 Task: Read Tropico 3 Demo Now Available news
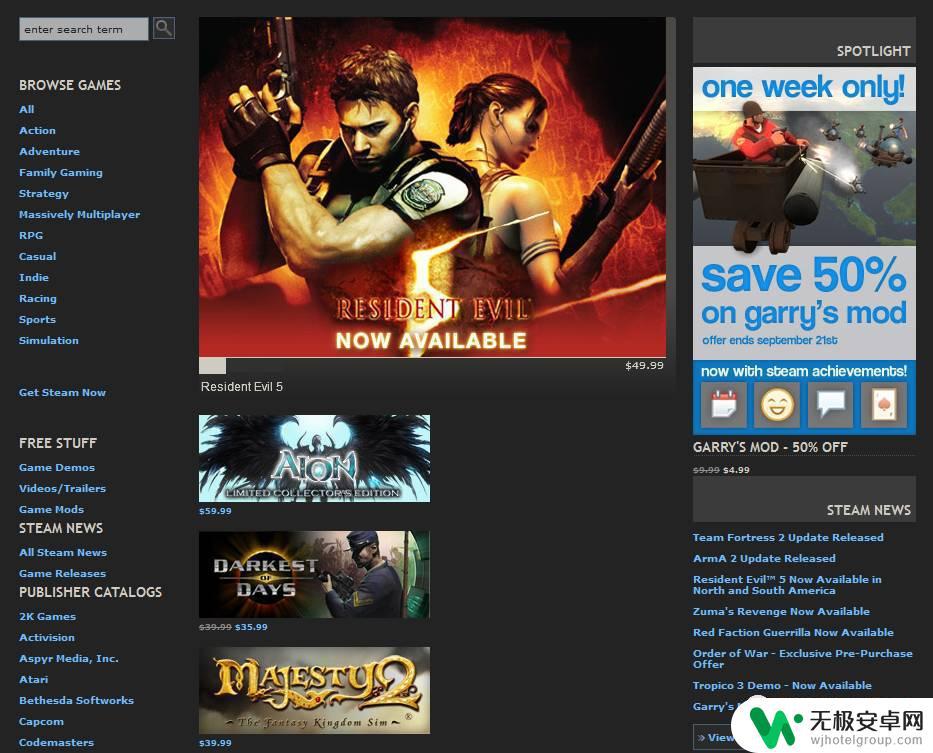pyautogui.click(x=782, y=685)
